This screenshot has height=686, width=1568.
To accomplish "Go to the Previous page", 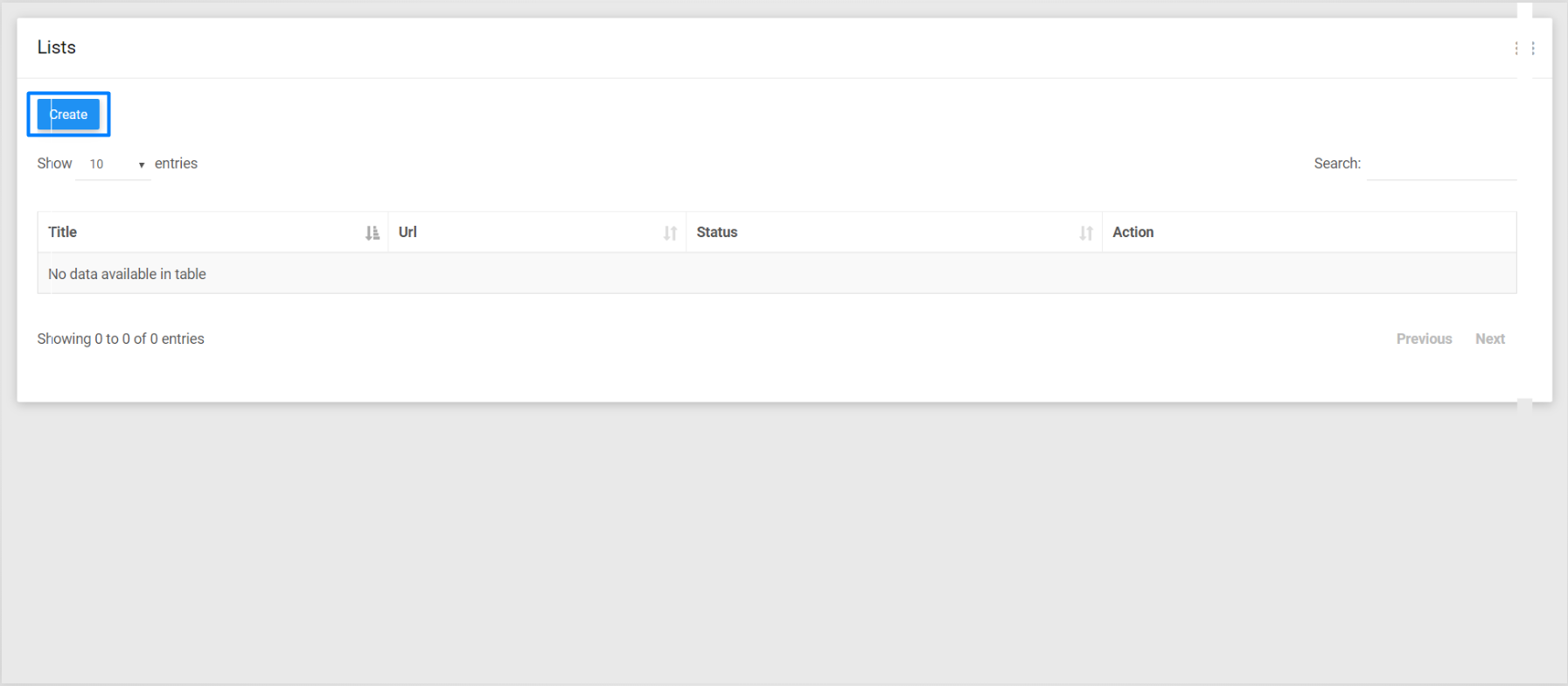I will click(x=1424, y=339).
